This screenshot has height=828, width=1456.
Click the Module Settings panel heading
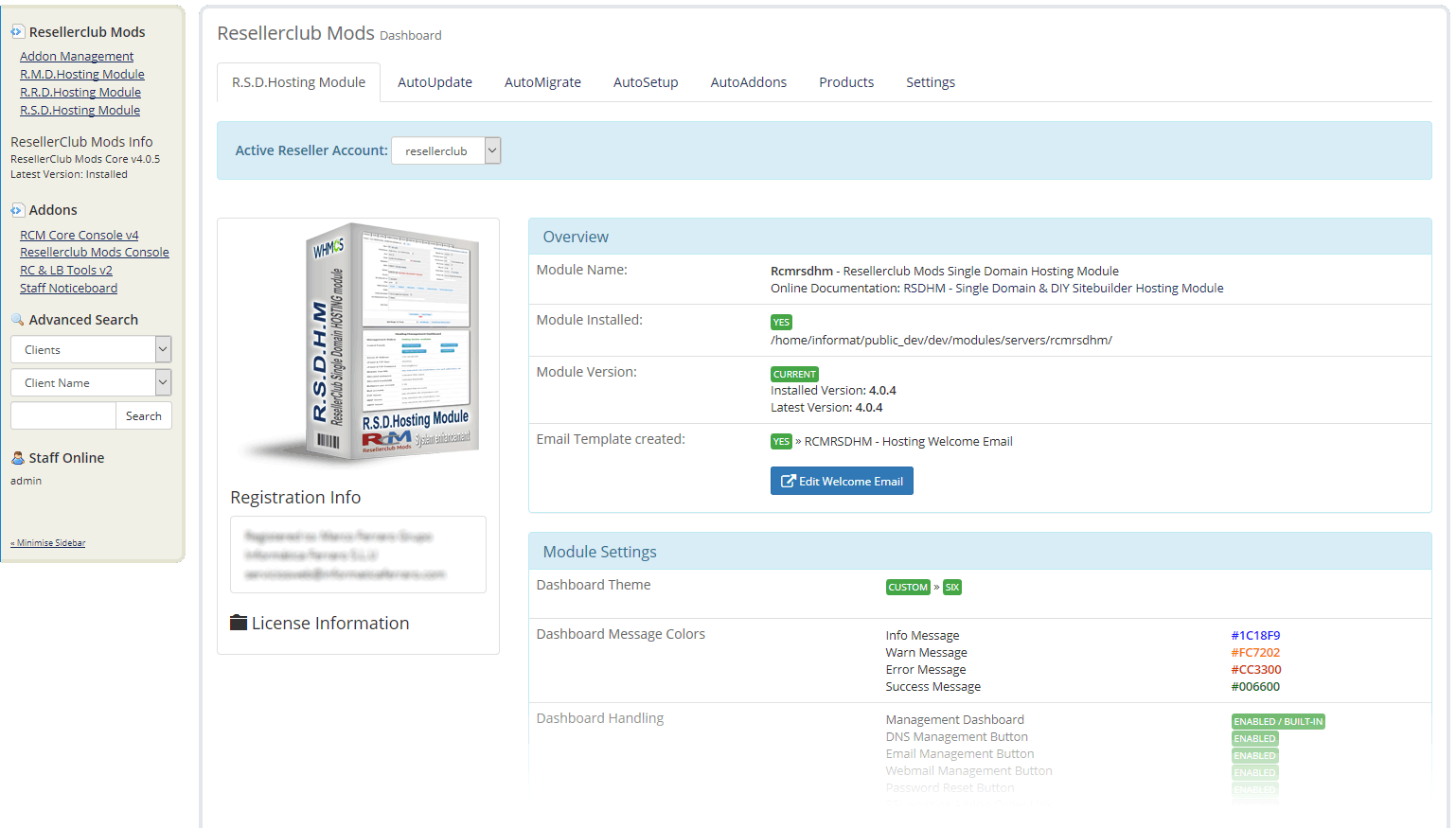pos(599,553)
